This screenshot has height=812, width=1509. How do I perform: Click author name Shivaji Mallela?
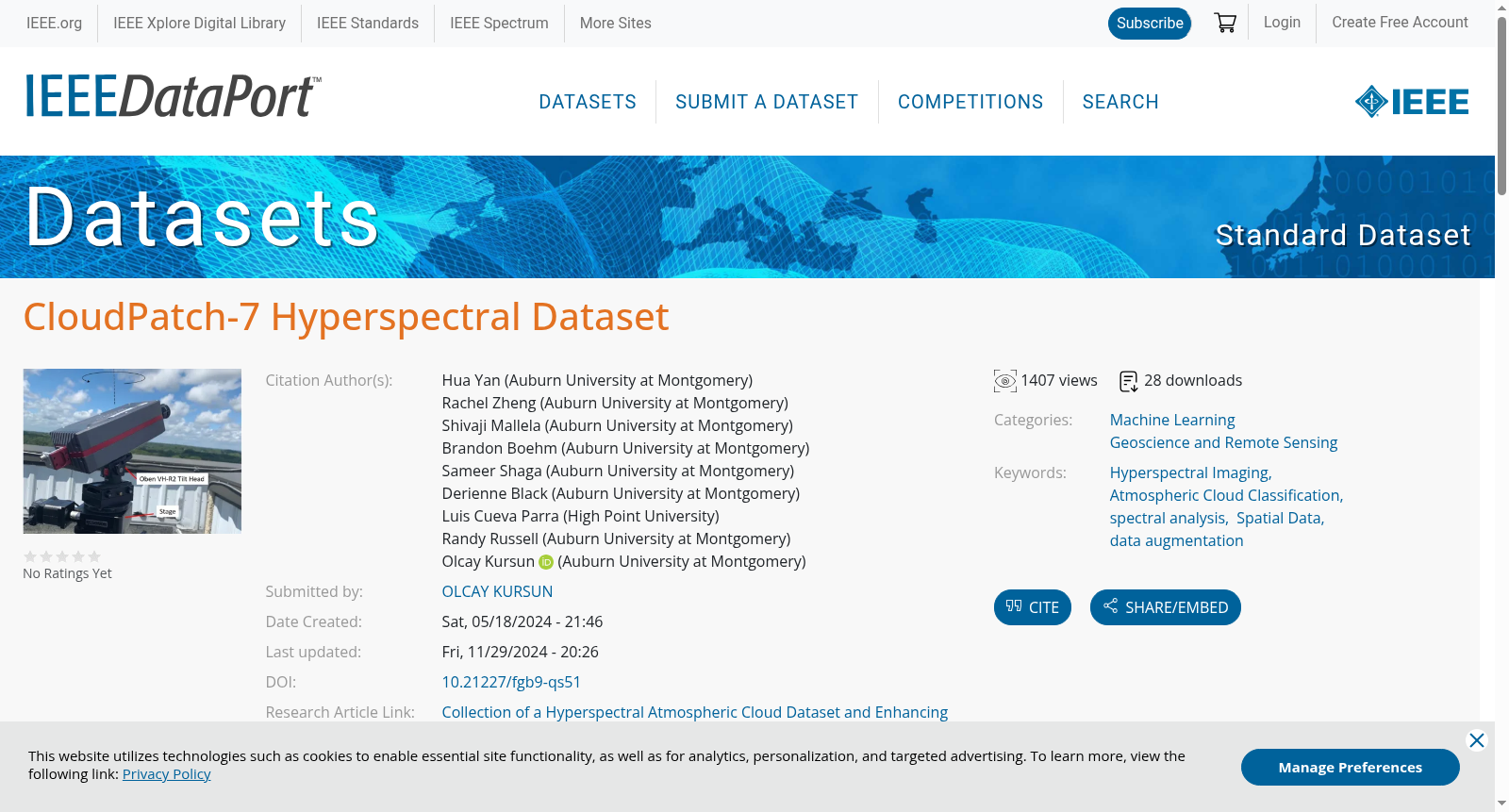(491, 425)
